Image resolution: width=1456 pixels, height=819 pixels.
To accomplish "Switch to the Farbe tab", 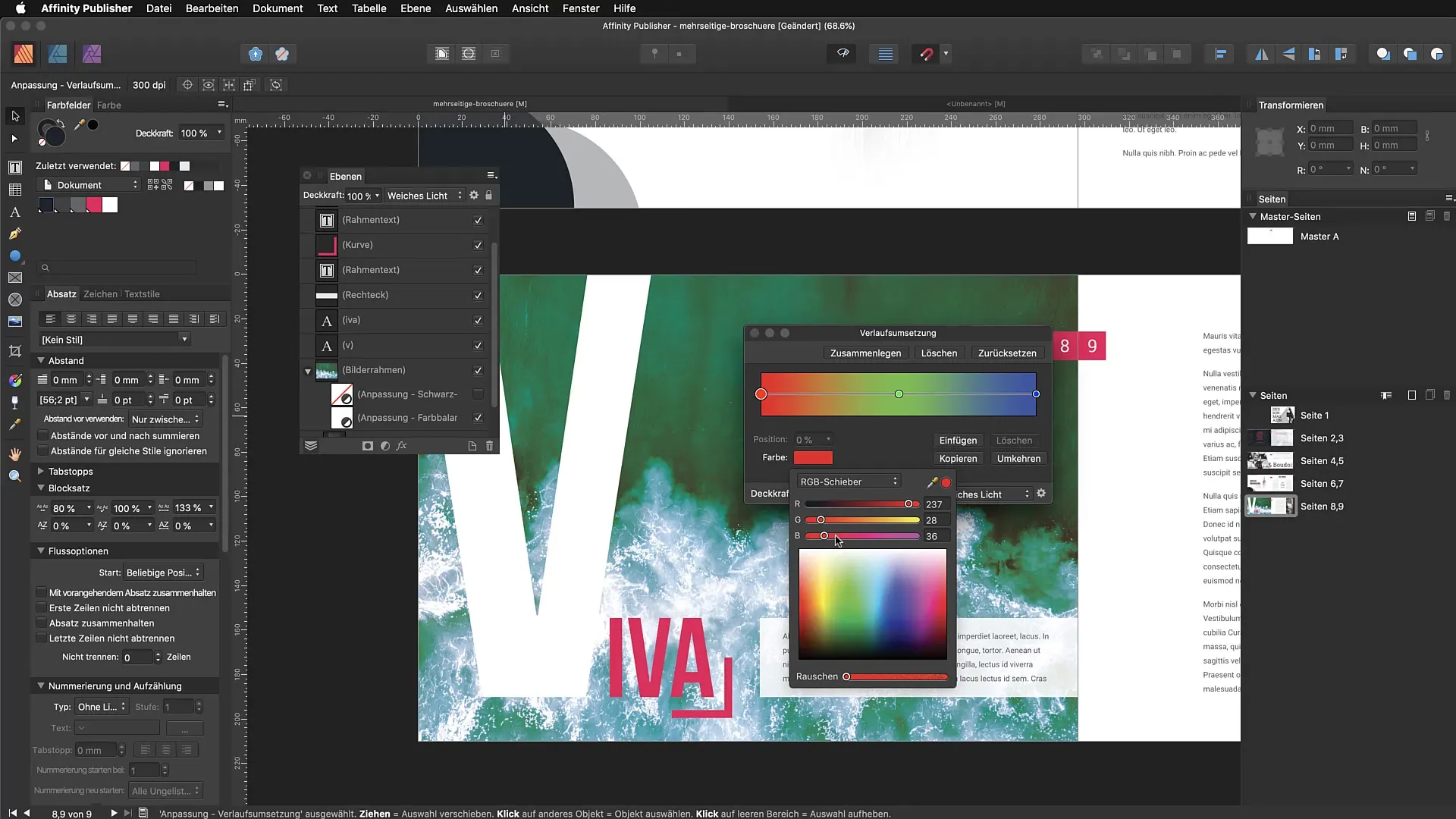I will (109, 105).
